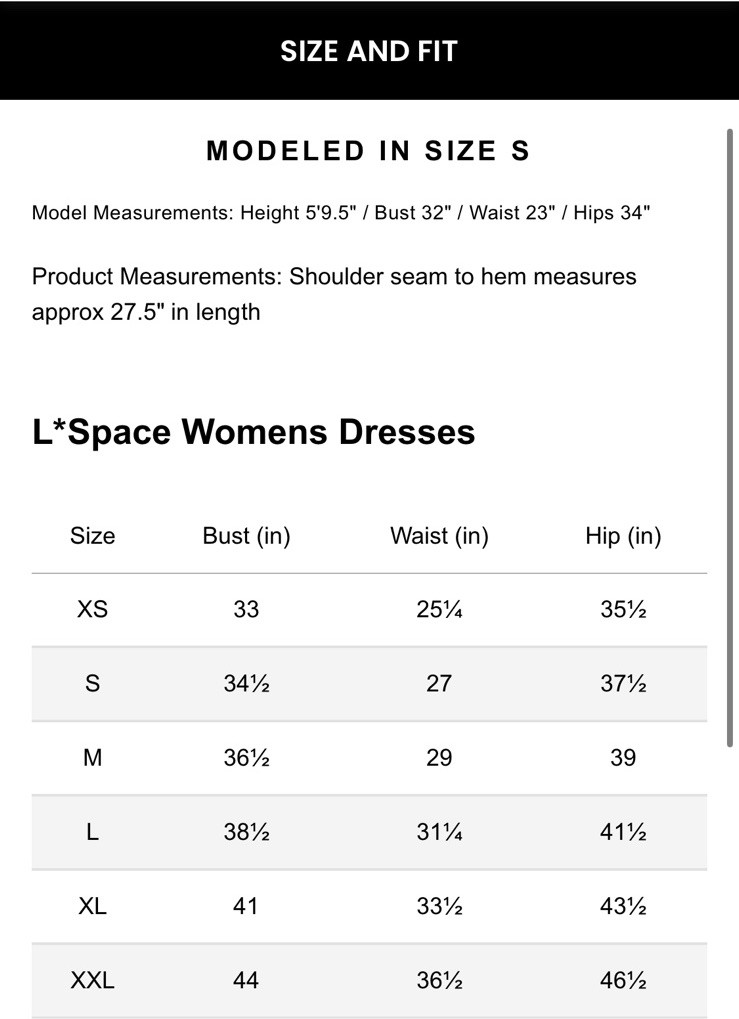Select the XL size row label
739x1019 pixels.
click(x=92, y=906)
